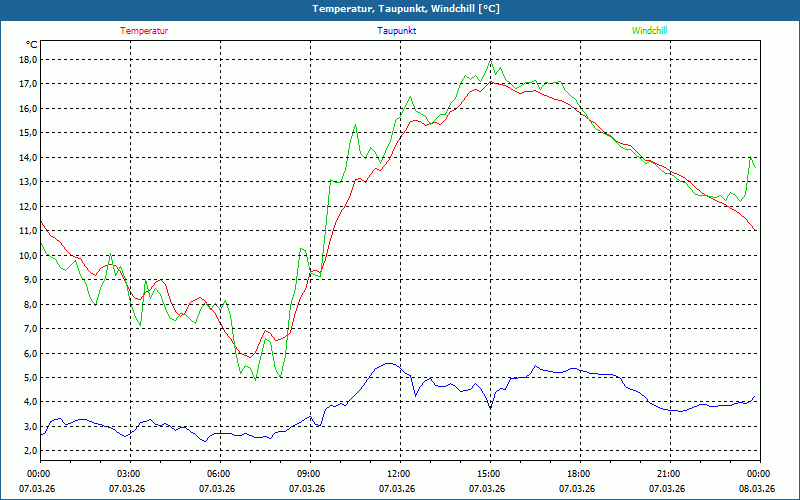
Task: Click the 12:00 time axis marker
Action: (399, 474)
